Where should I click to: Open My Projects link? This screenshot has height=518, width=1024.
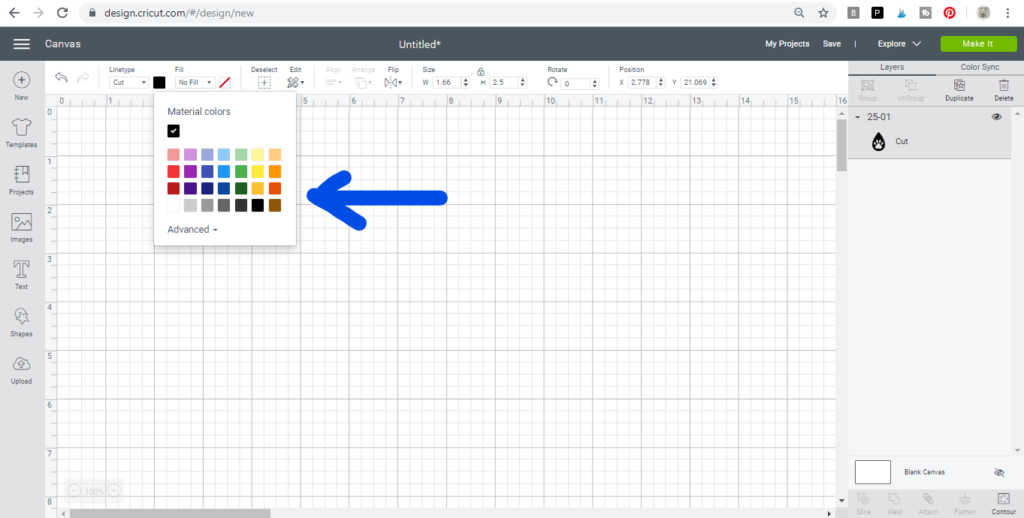click(787, 44)
